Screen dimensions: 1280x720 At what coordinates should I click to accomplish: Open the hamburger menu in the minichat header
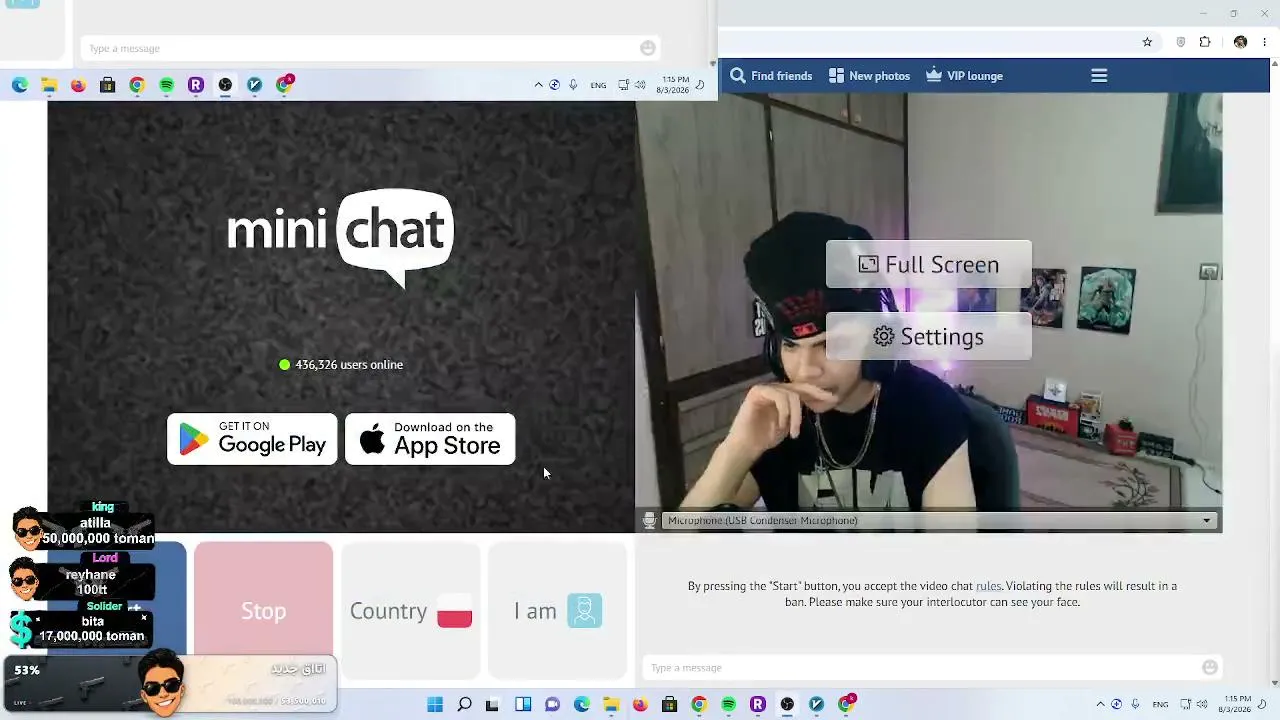tap(1099, 76)
